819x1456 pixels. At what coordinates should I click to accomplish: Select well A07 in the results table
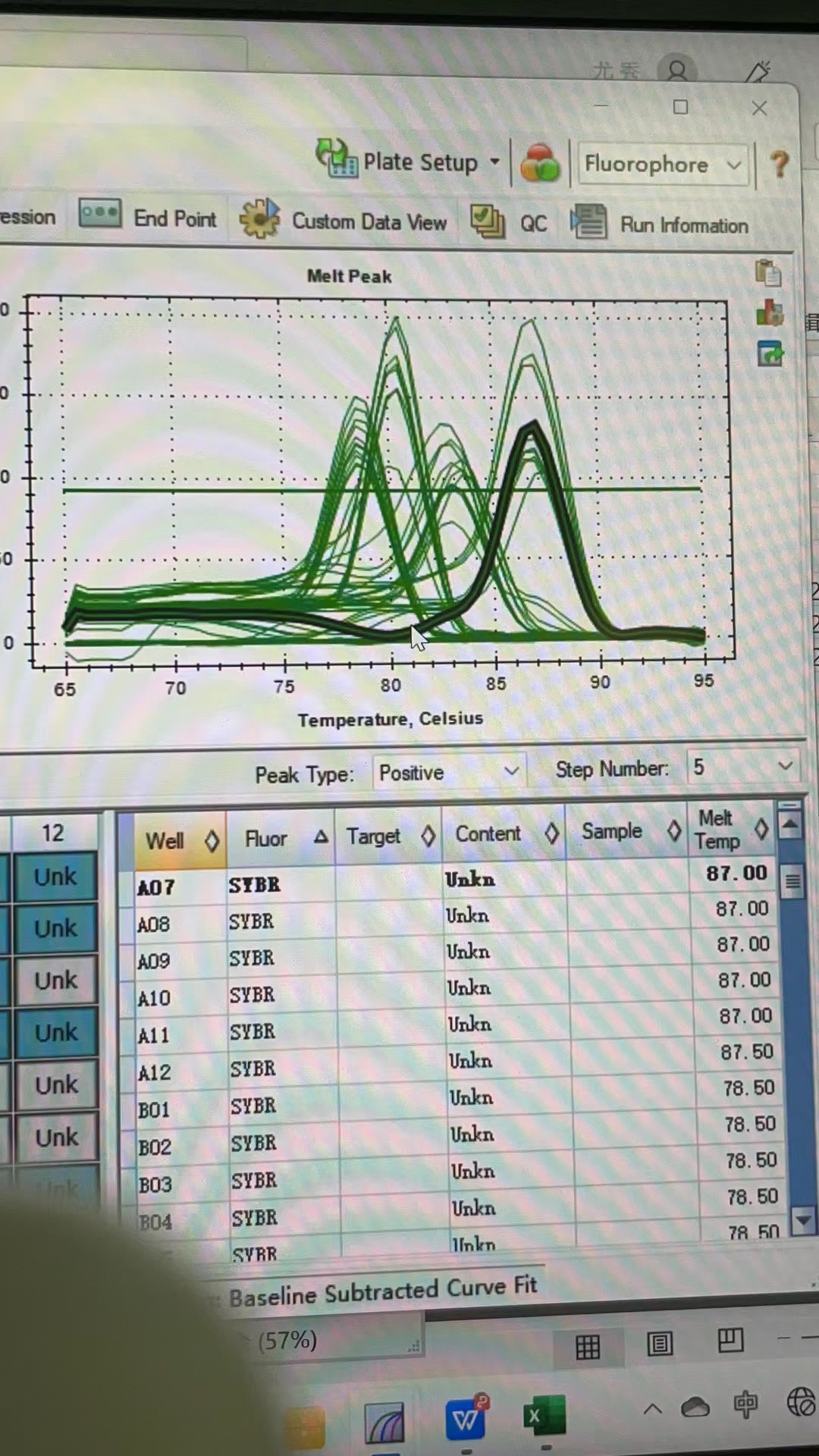point(156,887)
